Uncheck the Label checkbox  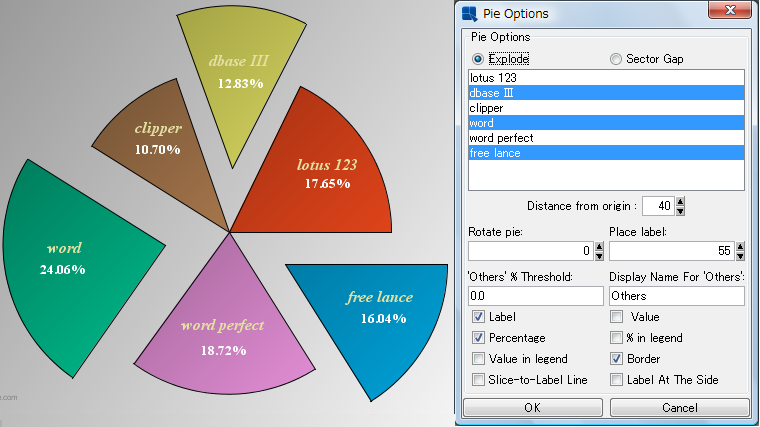click(478, 317)
